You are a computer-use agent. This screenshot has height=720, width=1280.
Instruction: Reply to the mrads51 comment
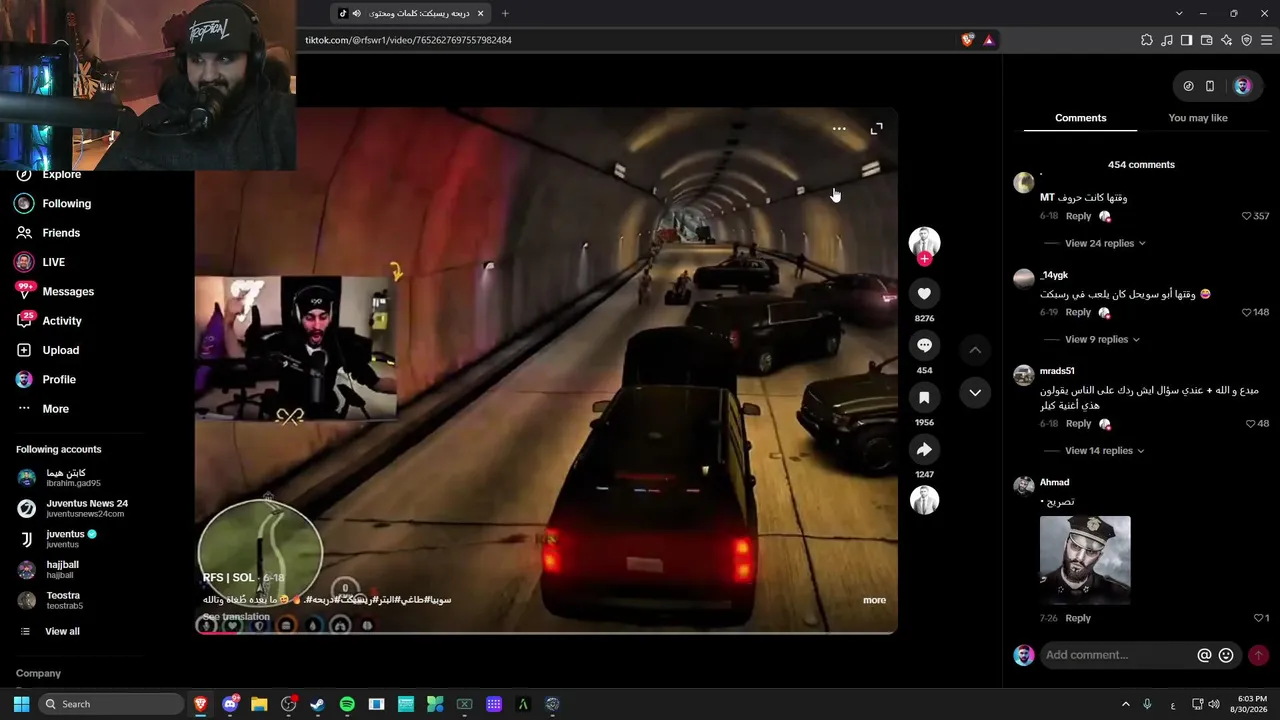pyautogui.click(x=1078, y=424)
